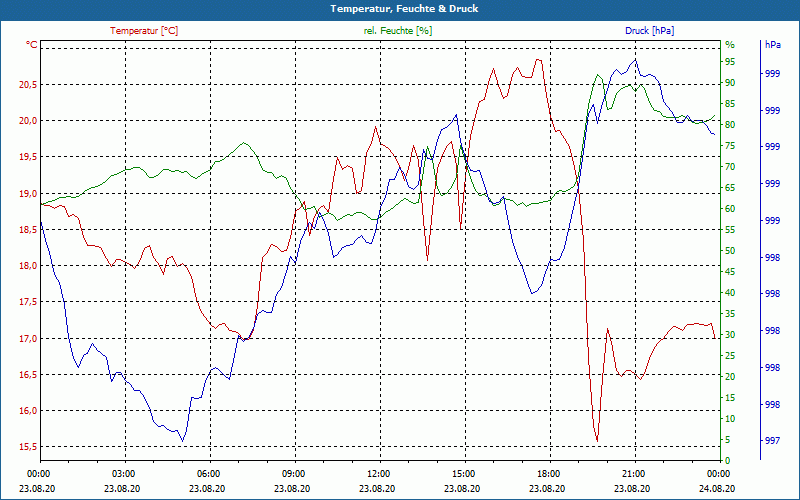
Task: Click the '55' humidity axis value
Action: 730,230
